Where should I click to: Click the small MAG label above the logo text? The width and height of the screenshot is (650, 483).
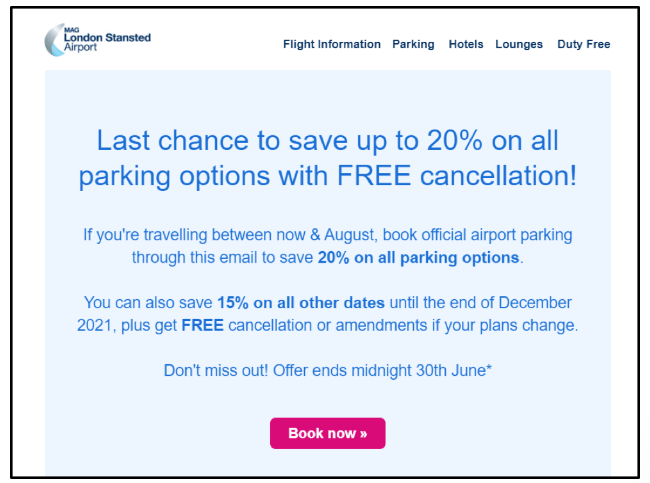(71, 30)
